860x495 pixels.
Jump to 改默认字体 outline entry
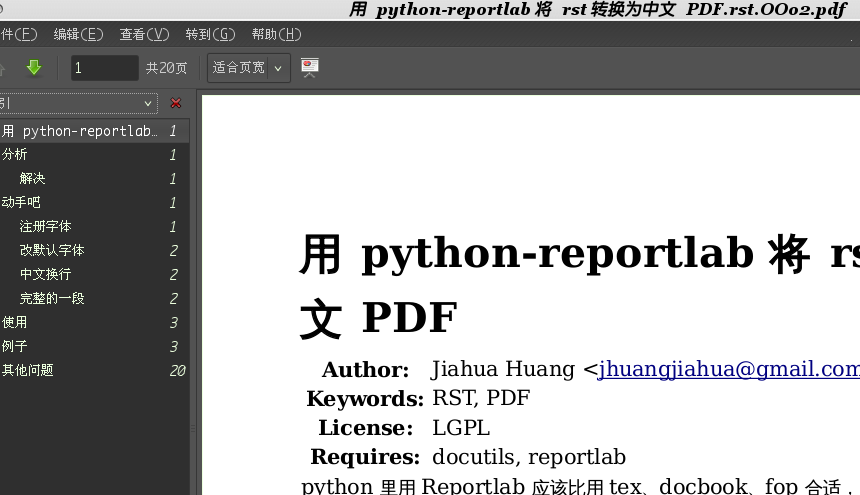(x=52, y=251)
